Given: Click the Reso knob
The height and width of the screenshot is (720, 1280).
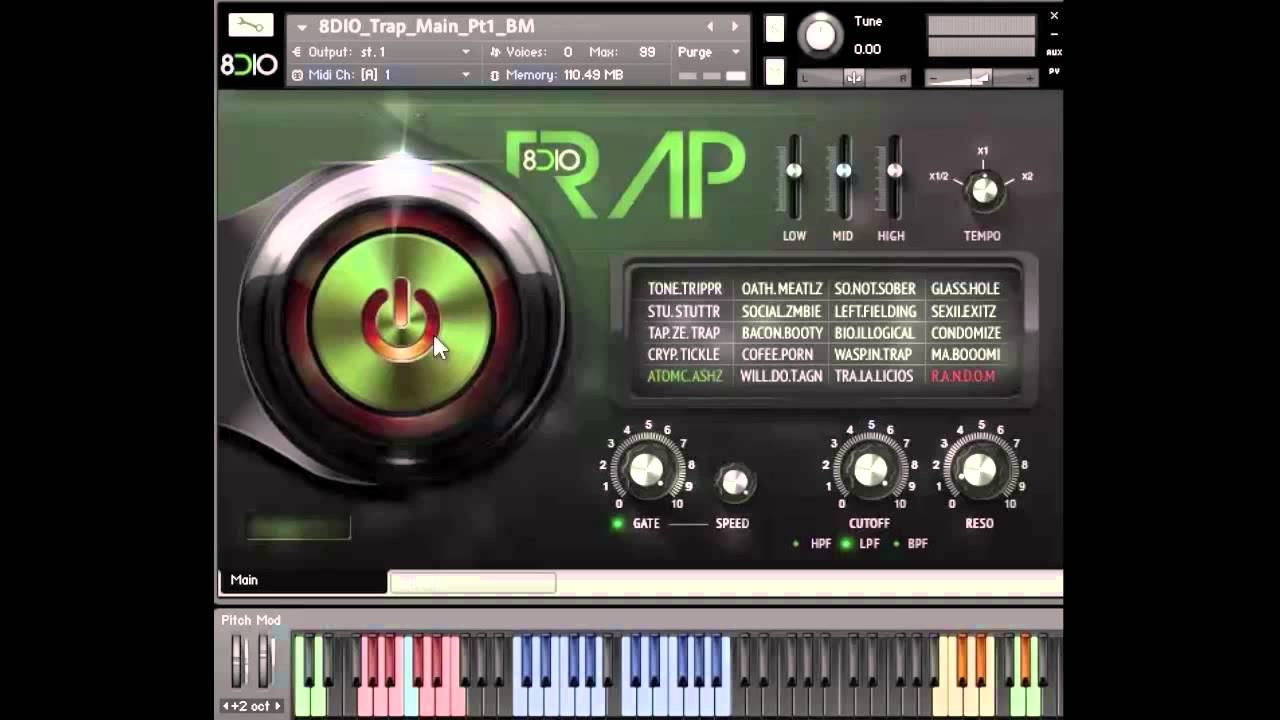Looking at the screenshot, I should click(980, 470).
